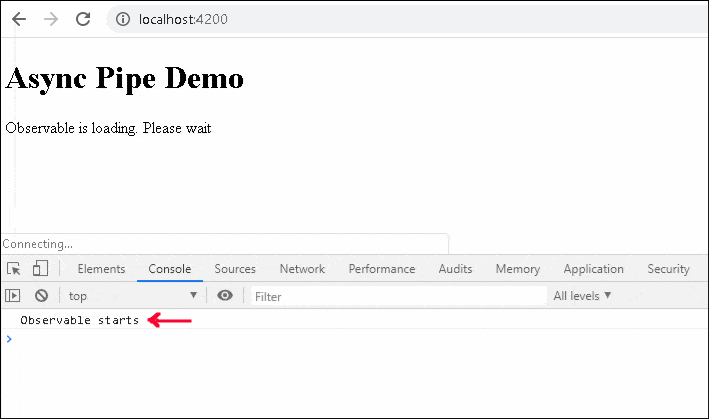Click the console Filter text field
This screenshot has width=709, height=419.
tap(398, 296)
